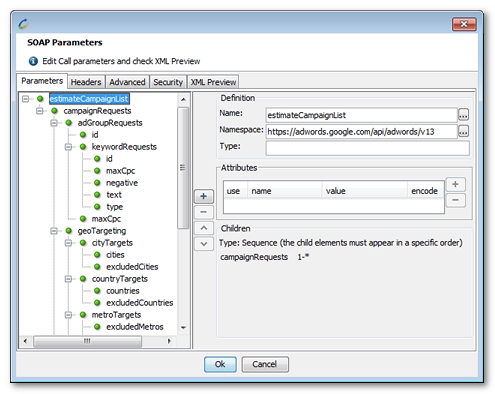Switch to the XML Preview tab
This screenshot has height=394, width=495.
coord(213,82)
